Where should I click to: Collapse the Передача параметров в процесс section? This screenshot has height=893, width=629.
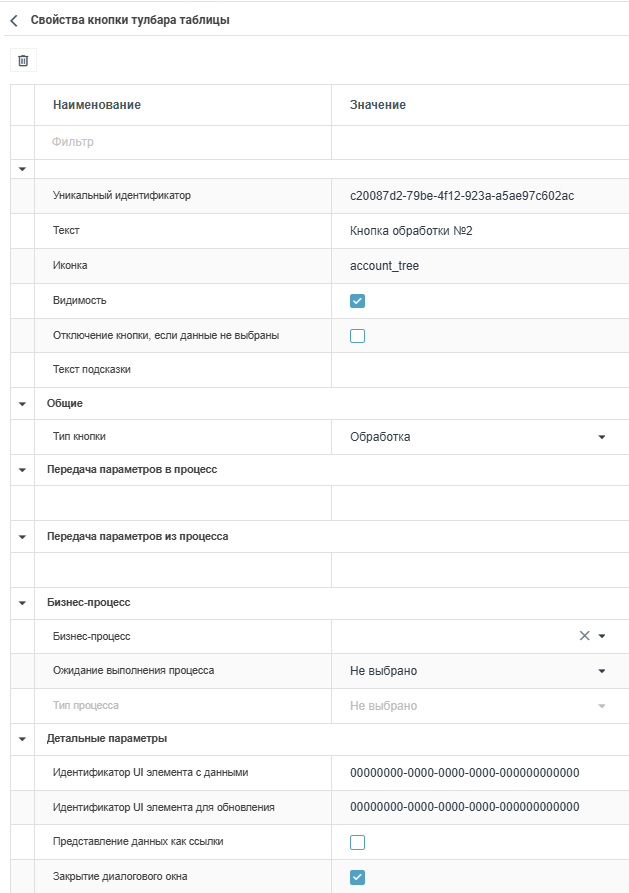tap(22, 469)
